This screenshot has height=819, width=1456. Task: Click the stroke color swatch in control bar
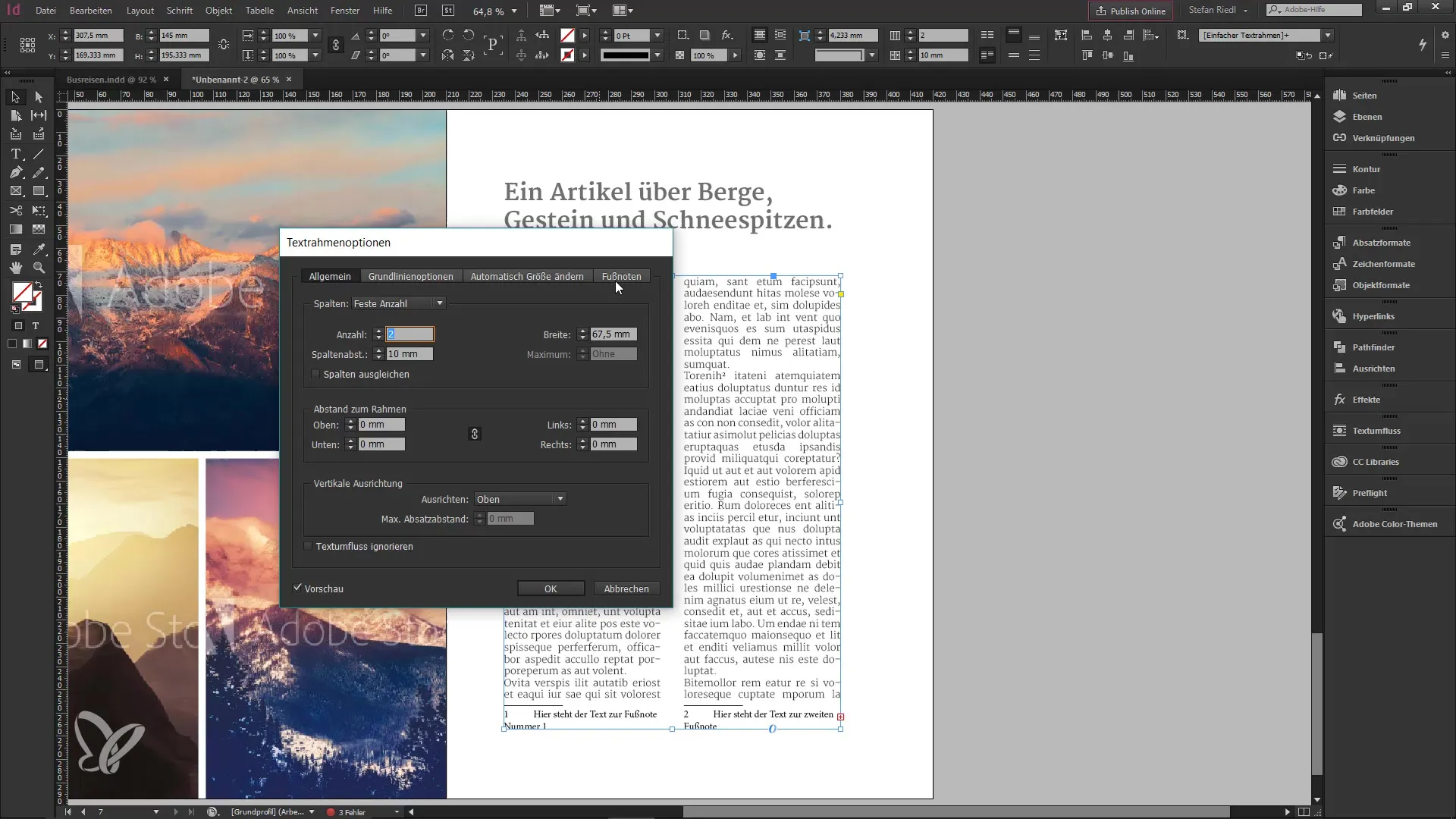click(x=566, y=55)
